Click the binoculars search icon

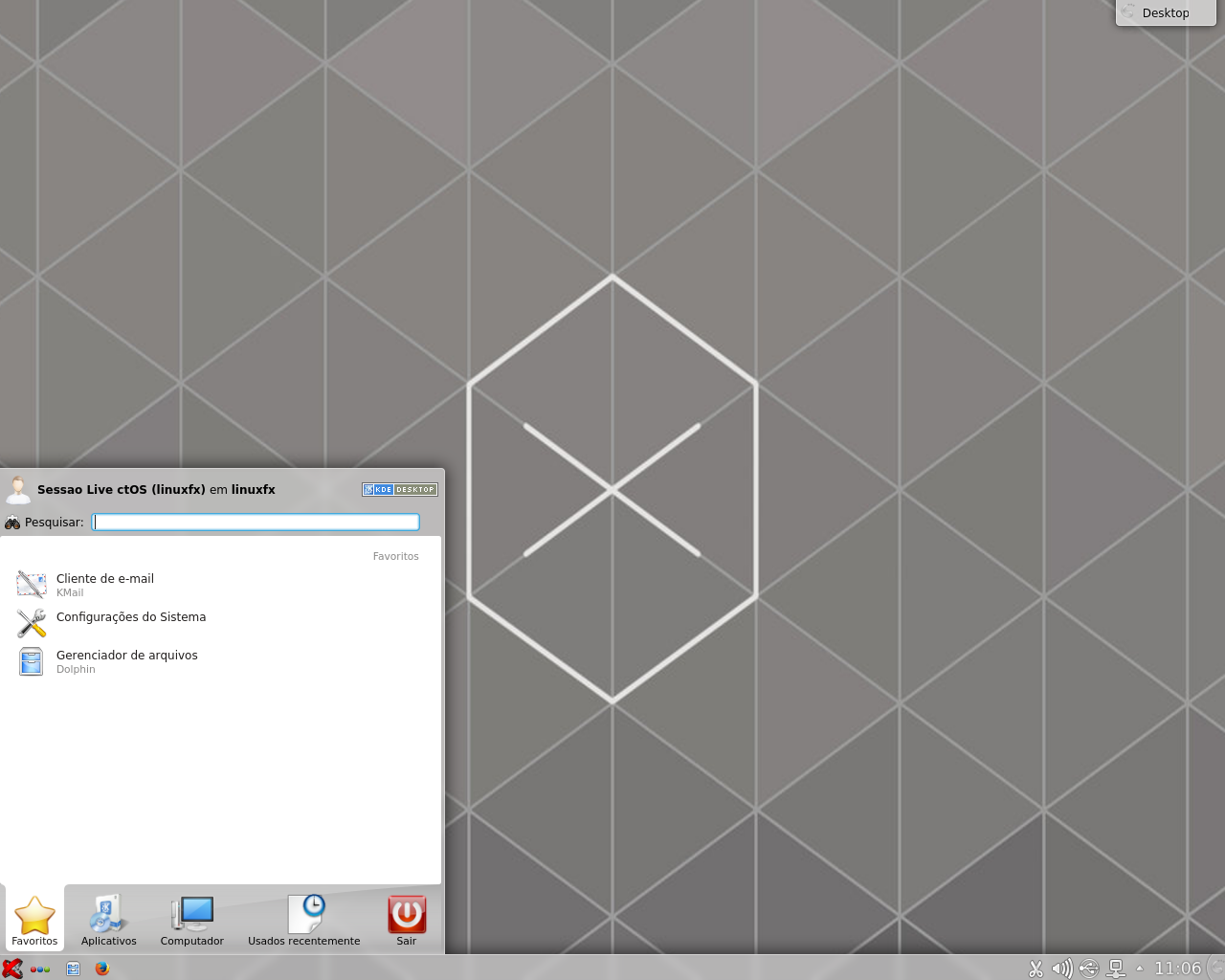pyautogui.click(x=12, y=523)
